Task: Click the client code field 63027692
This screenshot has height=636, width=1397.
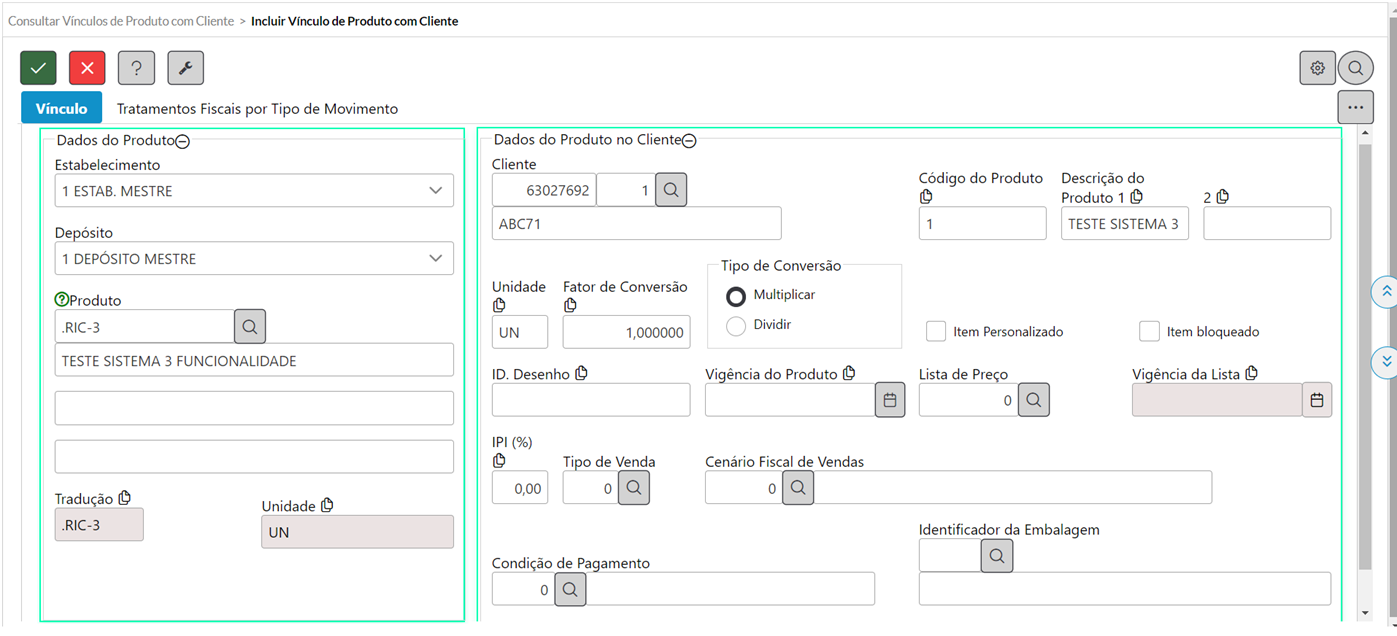Action: [544, 190]
